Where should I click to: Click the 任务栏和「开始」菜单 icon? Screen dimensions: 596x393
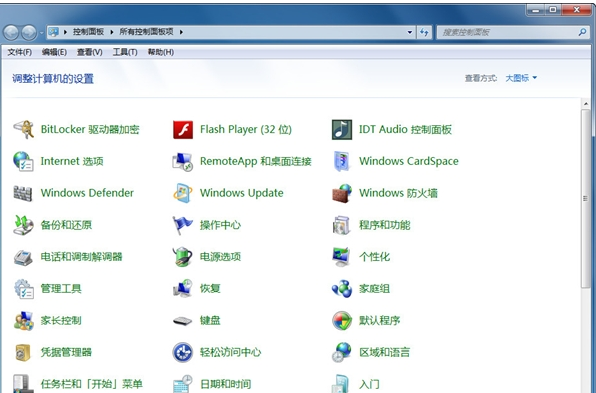pos(23,384)
